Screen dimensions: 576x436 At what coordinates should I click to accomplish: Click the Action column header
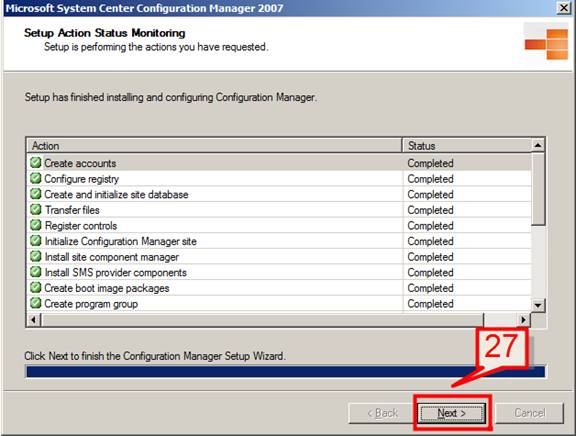click(x=215, y=146)
